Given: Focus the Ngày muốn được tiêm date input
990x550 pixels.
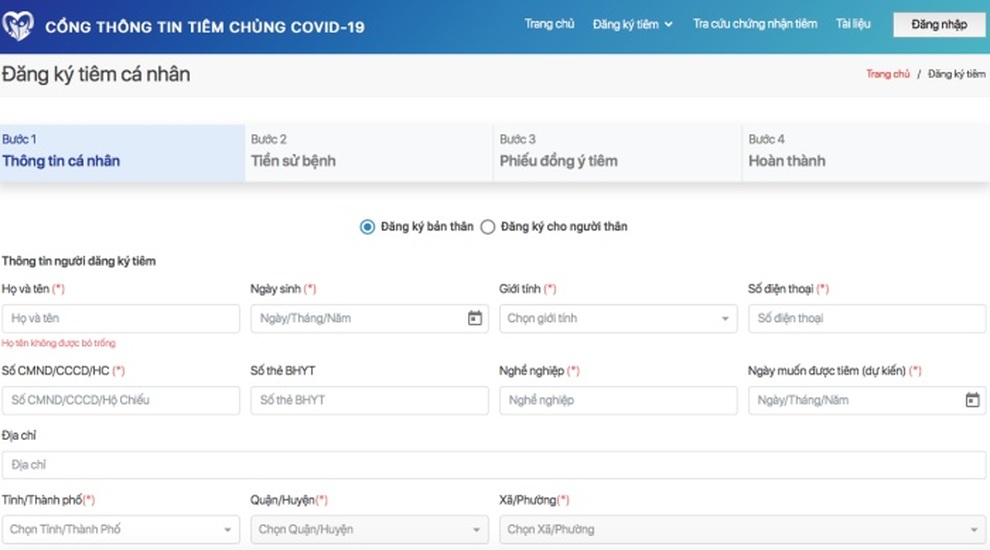Looking at the screenshot, I should click(867, 400).
